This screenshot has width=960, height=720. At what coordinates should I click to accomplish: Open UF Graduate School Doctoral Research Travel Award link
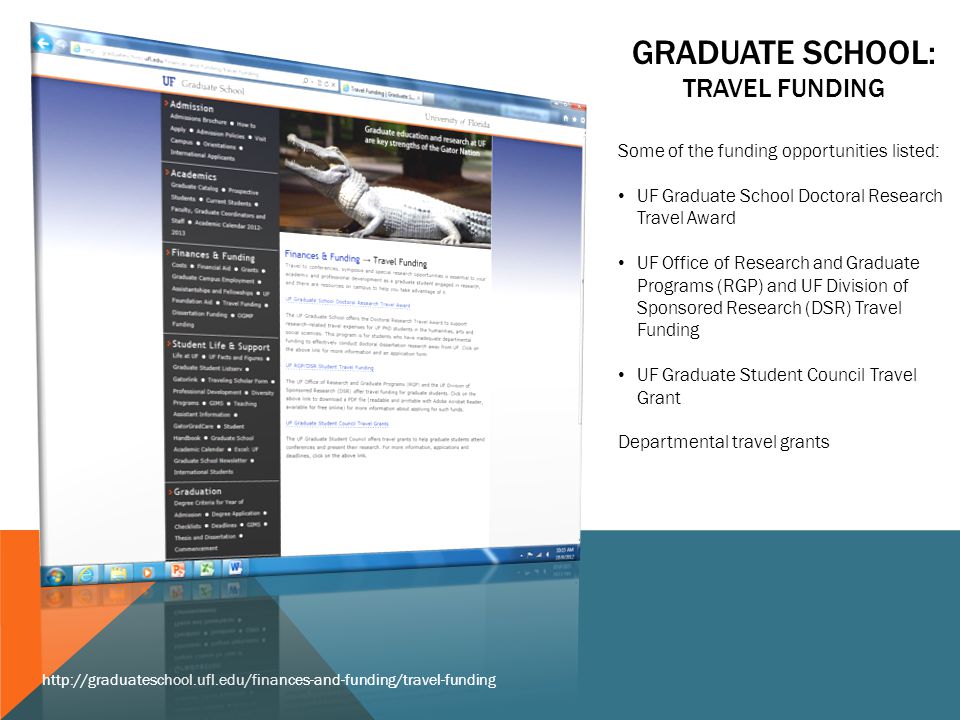[x=348, y=302]
